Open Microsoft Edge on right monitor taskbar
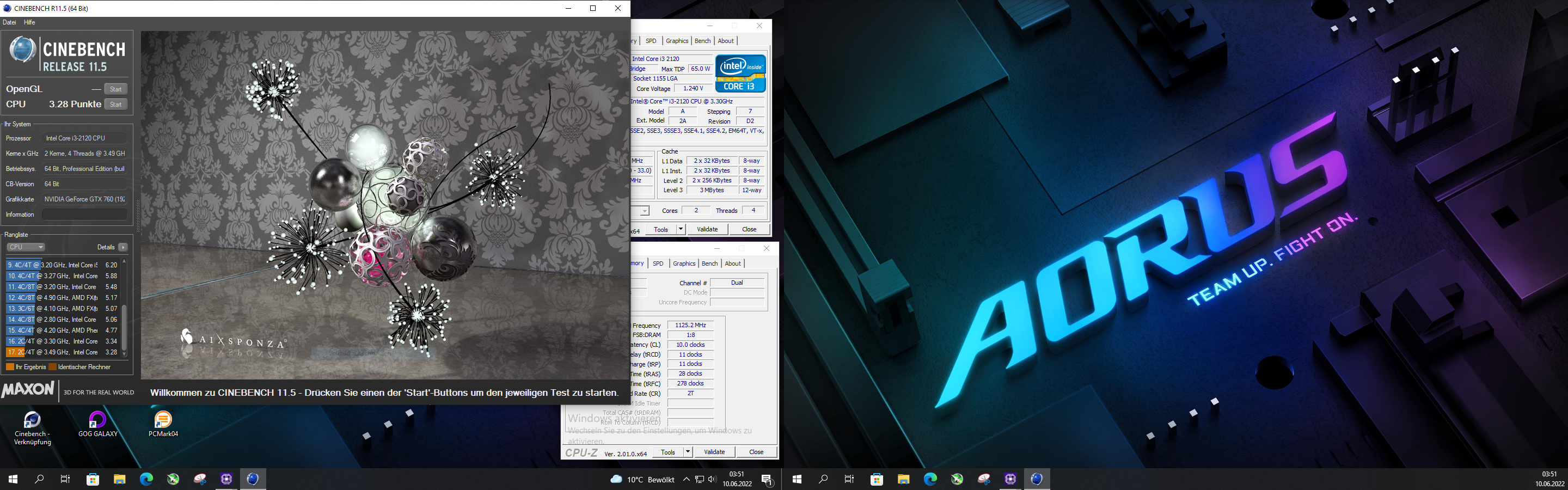This screenshot has width=1568, height=490. pyautogui.click(x=930, y=479)
